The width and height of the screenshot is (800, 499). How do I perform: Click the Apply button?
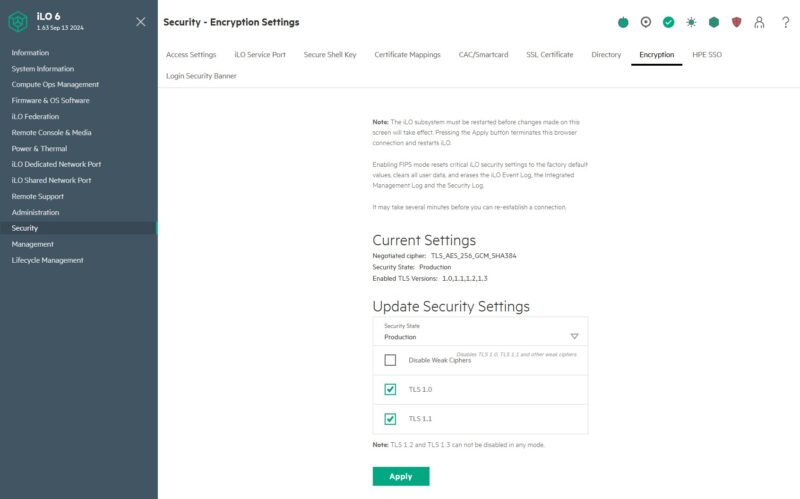[x=401, y=477]
